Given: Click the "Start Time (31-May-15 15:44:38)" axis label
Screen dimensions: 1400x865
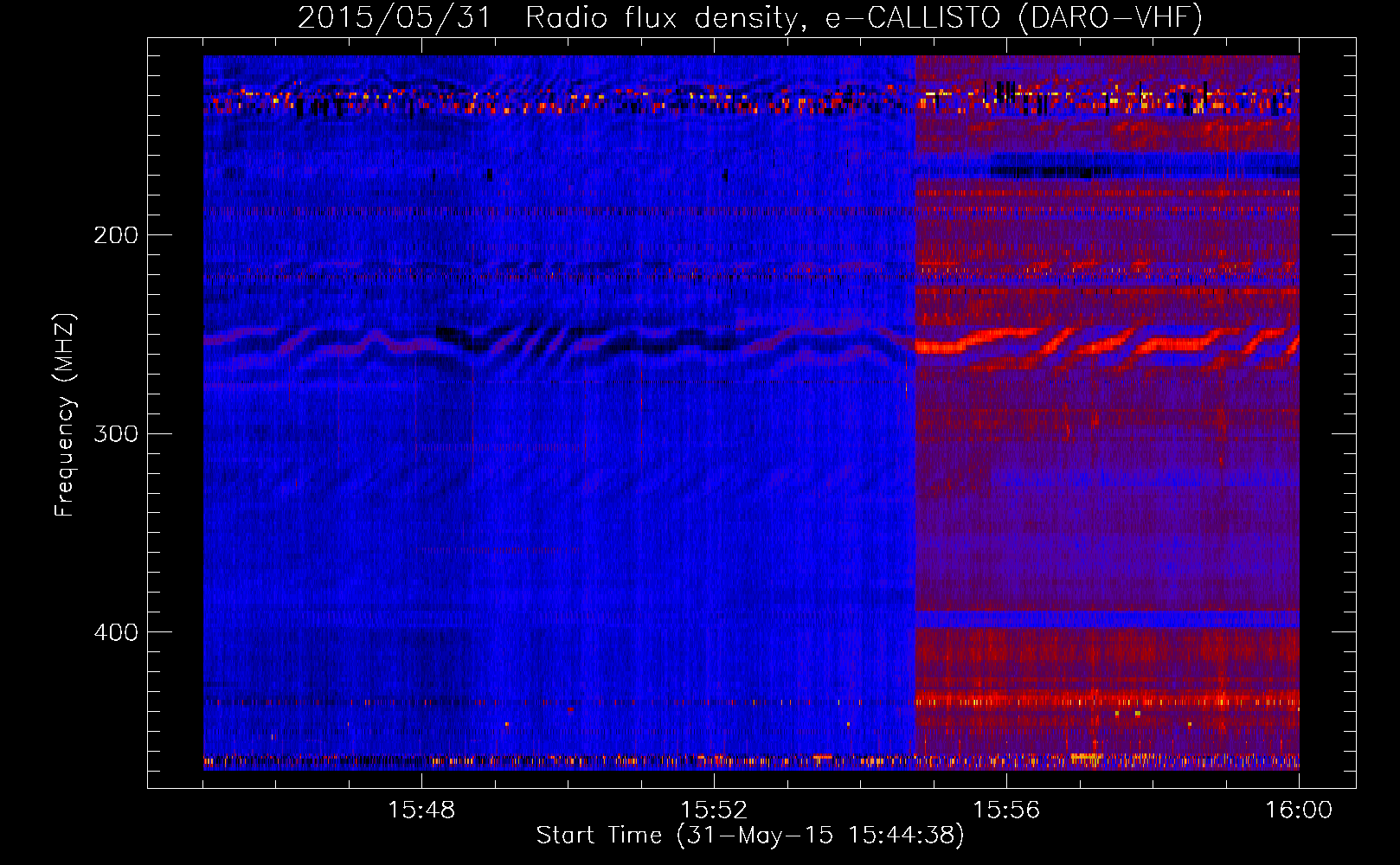Looking at the screenshot, I should coord(750,836).
